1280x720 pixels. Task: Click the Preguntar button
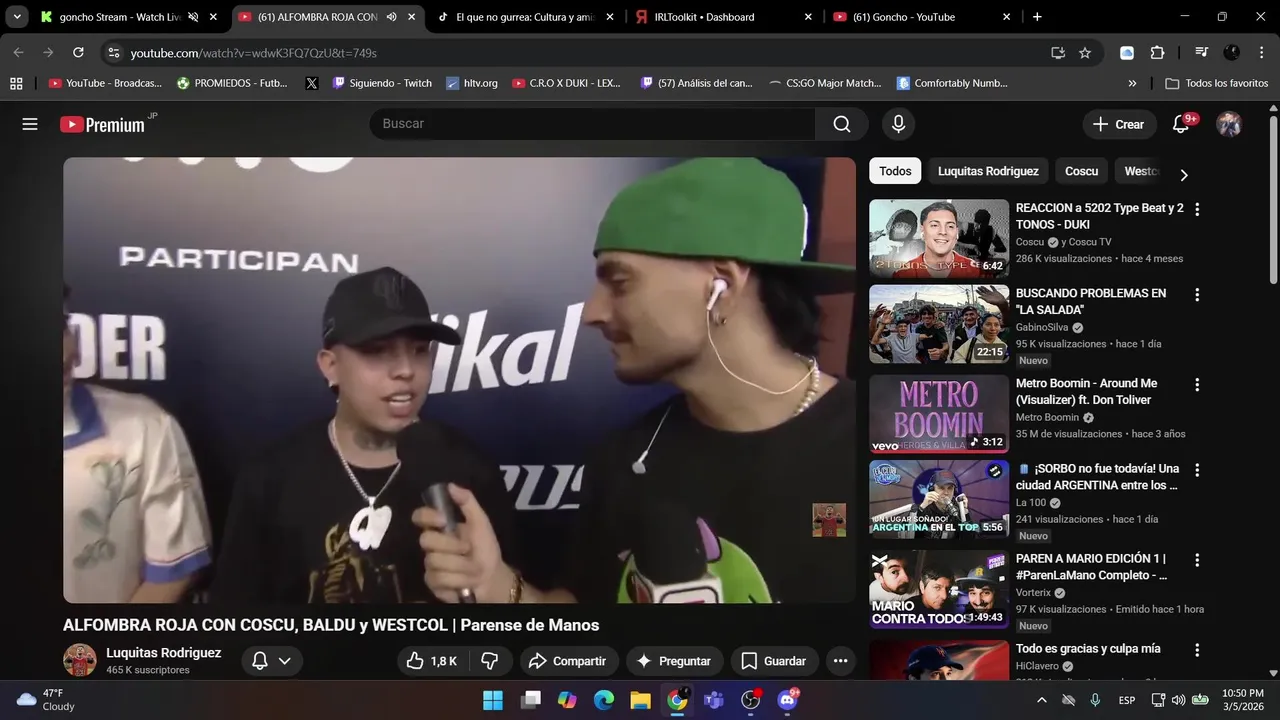point(673,661)
